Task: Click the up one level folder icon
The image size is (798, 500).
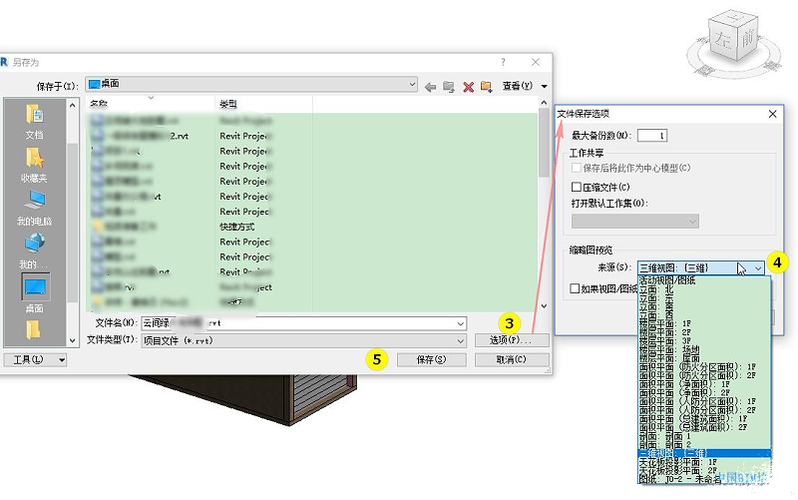Action: pos(448,87)
